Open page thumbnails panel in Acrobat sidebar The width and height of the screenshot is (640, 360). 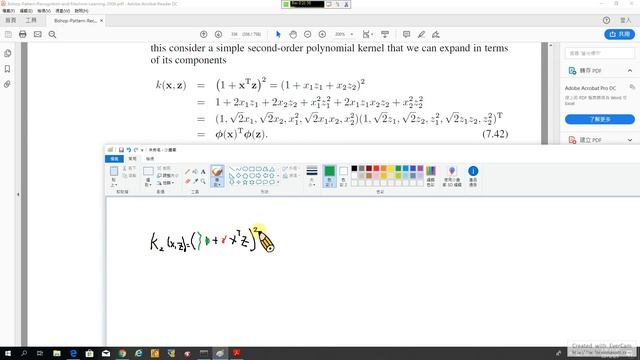[x=7, y=53]
